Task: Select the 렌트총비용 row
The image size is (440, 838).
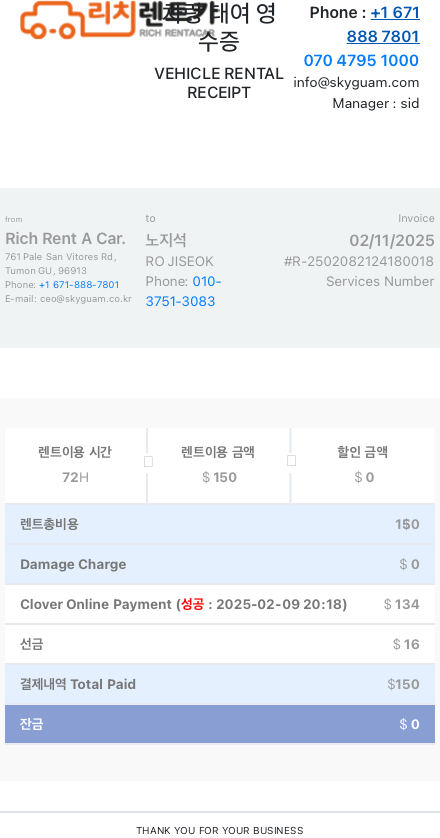Action: (220, 524)
